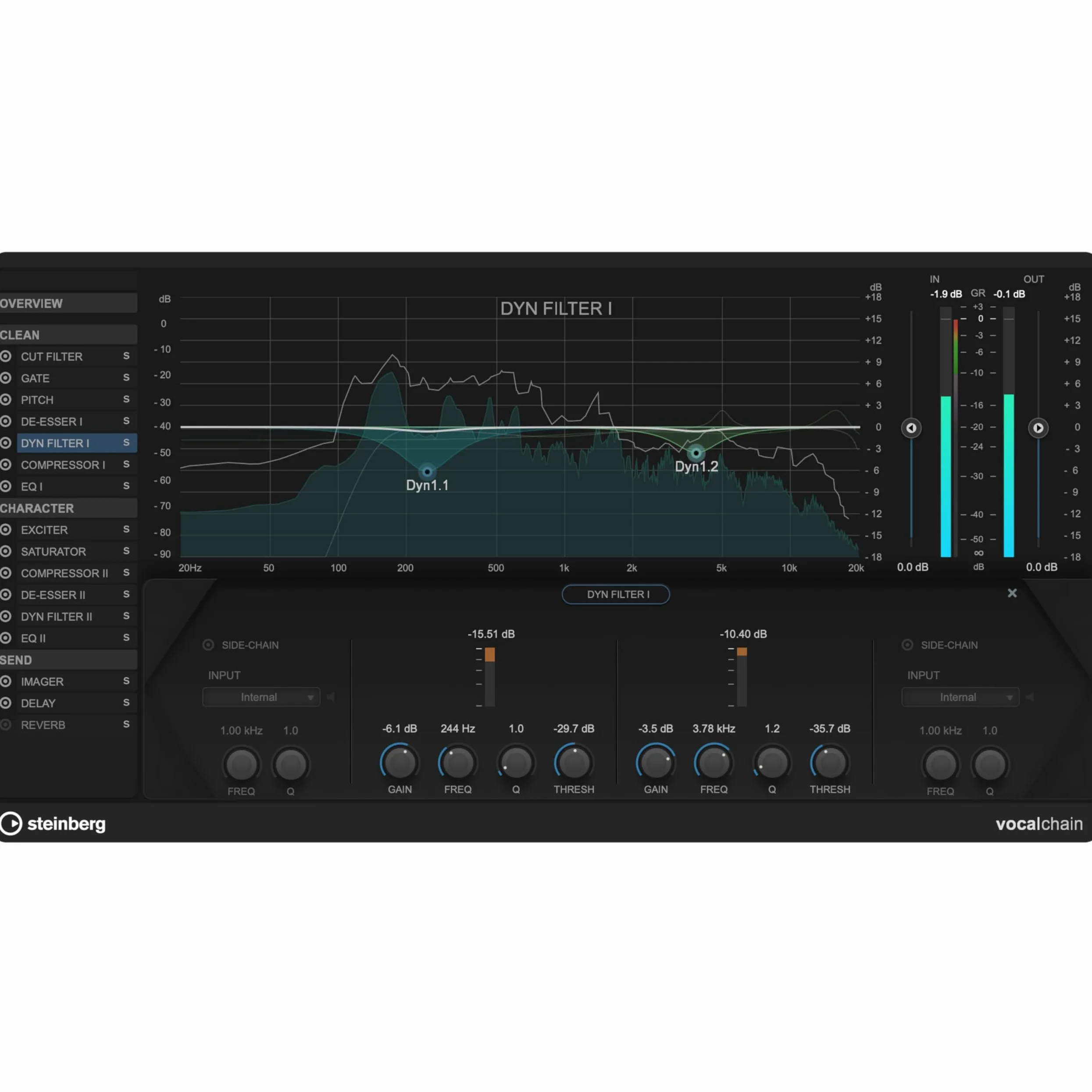Click right side-chain monitor speaker icon

[1030, 697]
